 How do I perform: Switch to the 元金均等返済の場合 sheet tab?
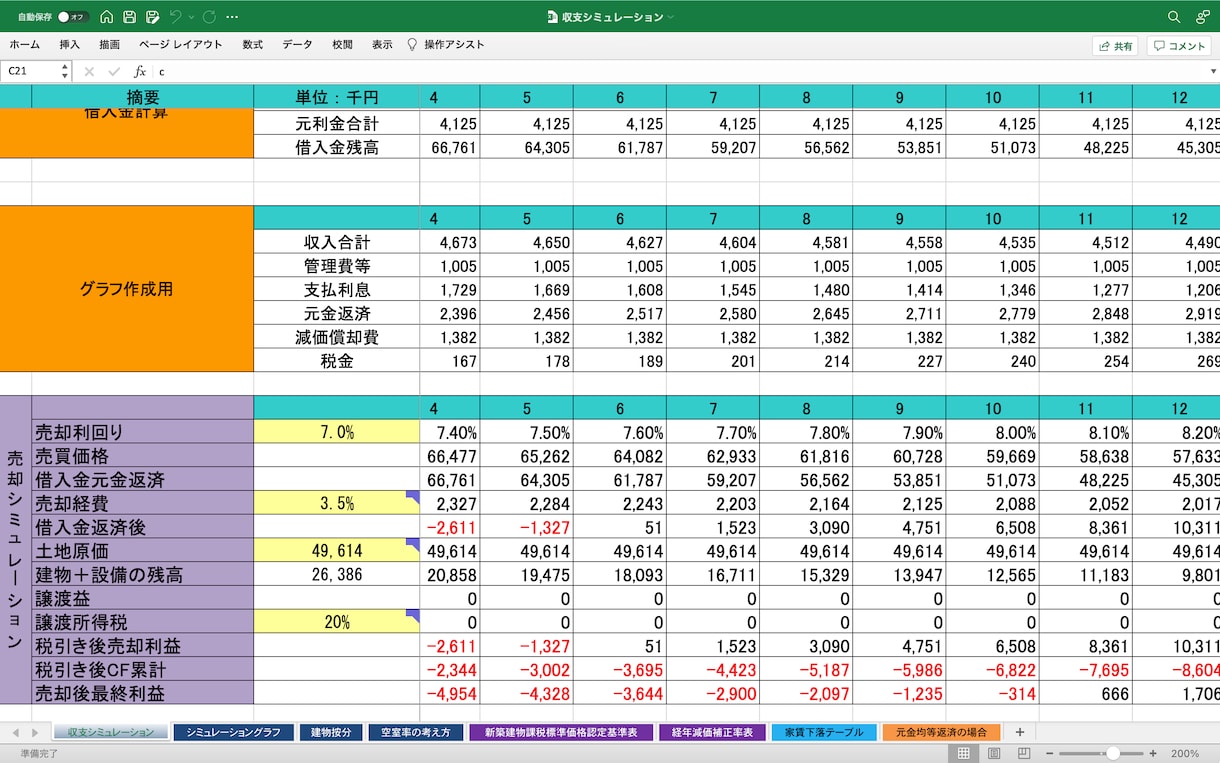pos(941,732)
